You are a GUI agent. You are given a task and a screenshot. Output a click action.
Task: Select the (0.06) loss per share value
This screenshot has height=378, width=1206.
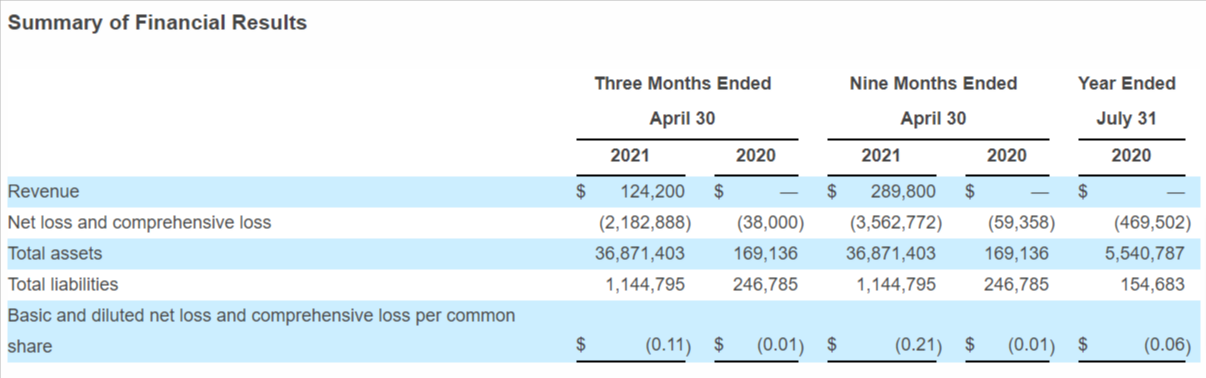(x=1167, y=346)
